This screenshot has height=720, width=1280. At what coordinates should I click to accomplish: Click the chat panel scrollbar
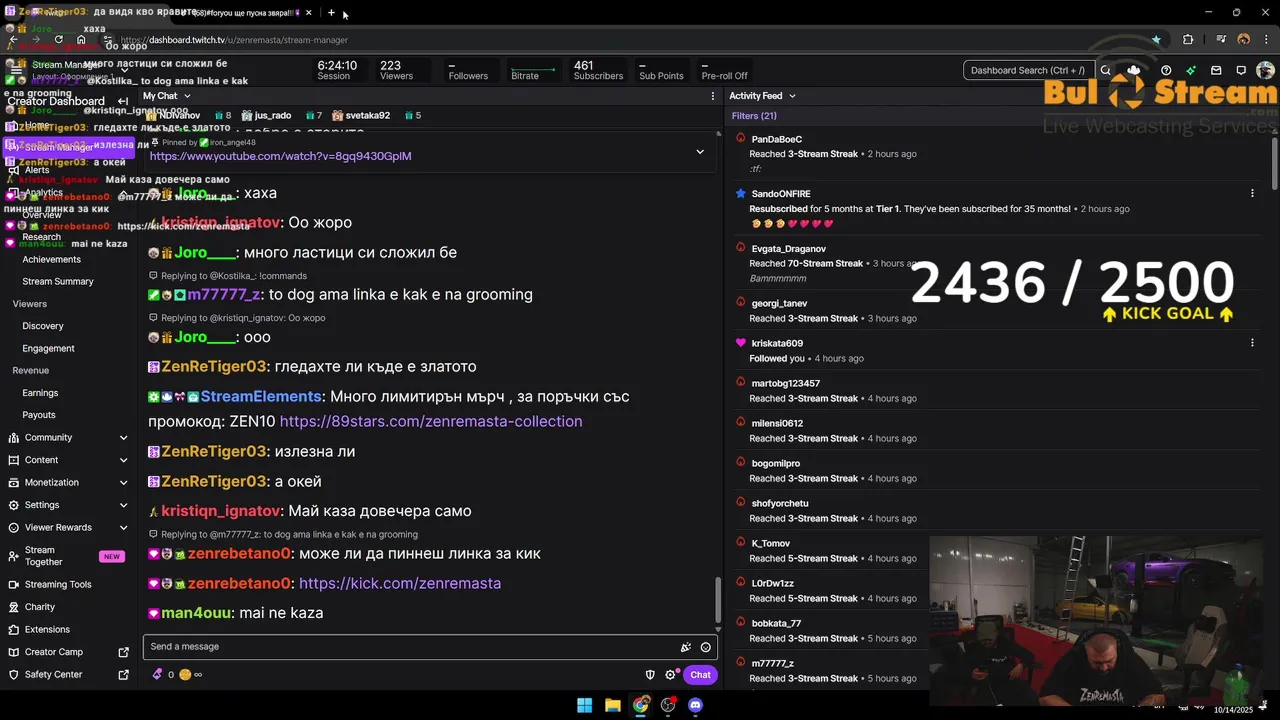pos(717,600)
